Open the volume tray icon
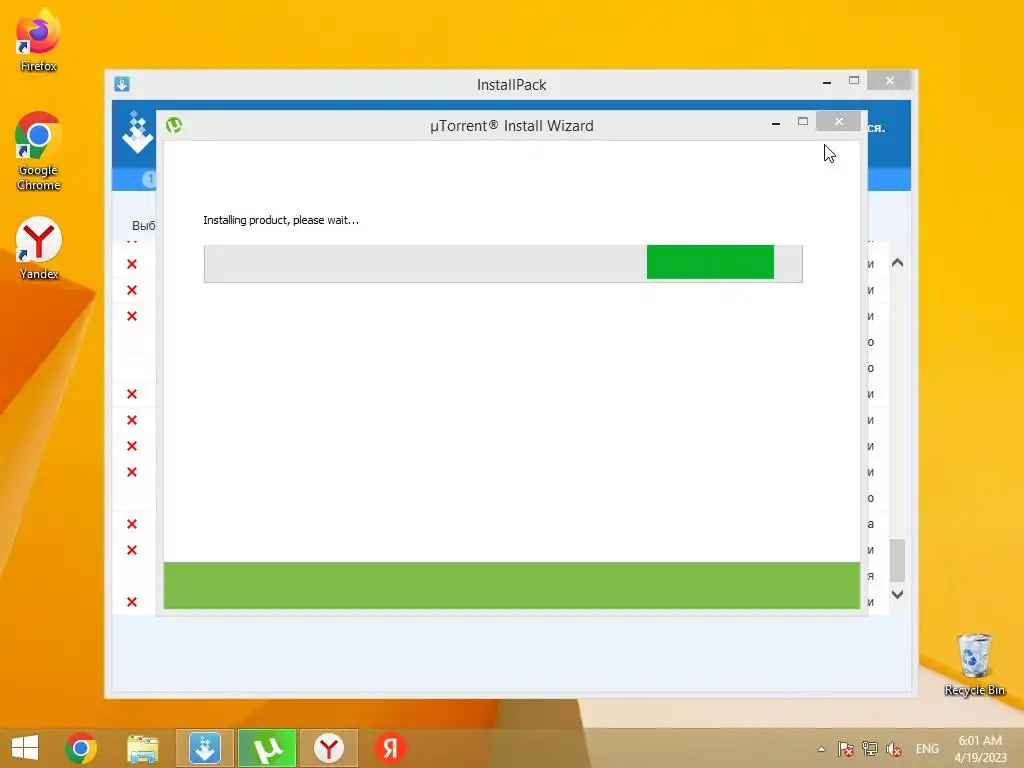 point(893,749)
